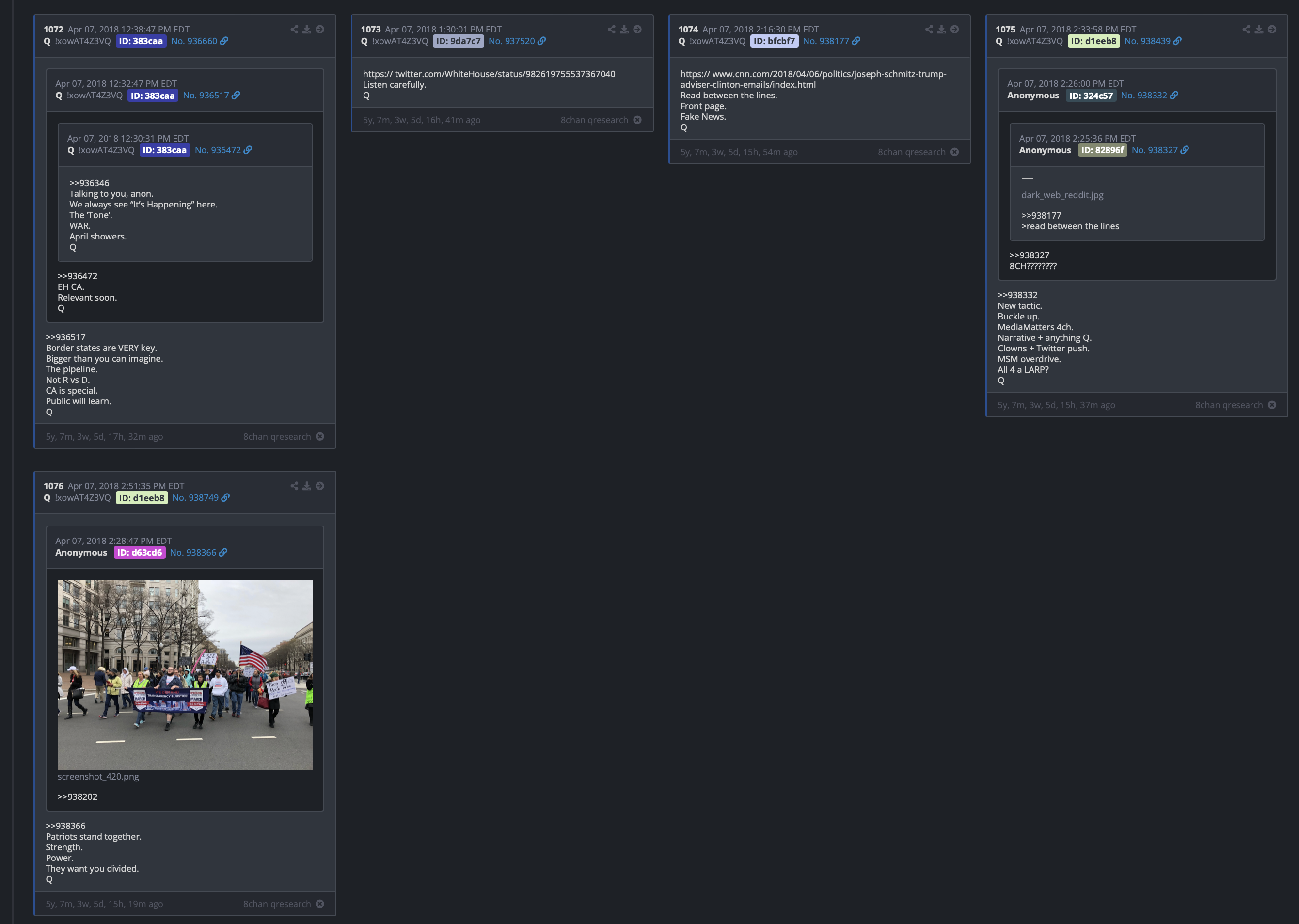Viewport: 1299px width, 924px height.
Task: Share post 1073 using the share icon
Action: tap(611, 30)
